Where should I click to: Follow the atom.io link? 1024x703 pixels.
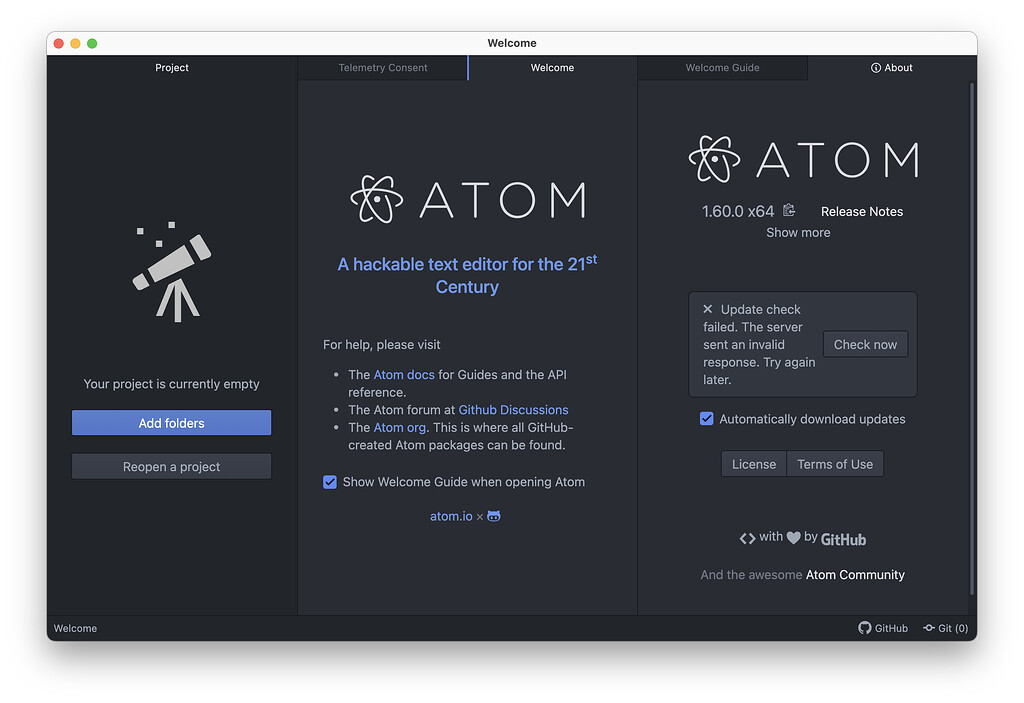[x=451, y=516]
